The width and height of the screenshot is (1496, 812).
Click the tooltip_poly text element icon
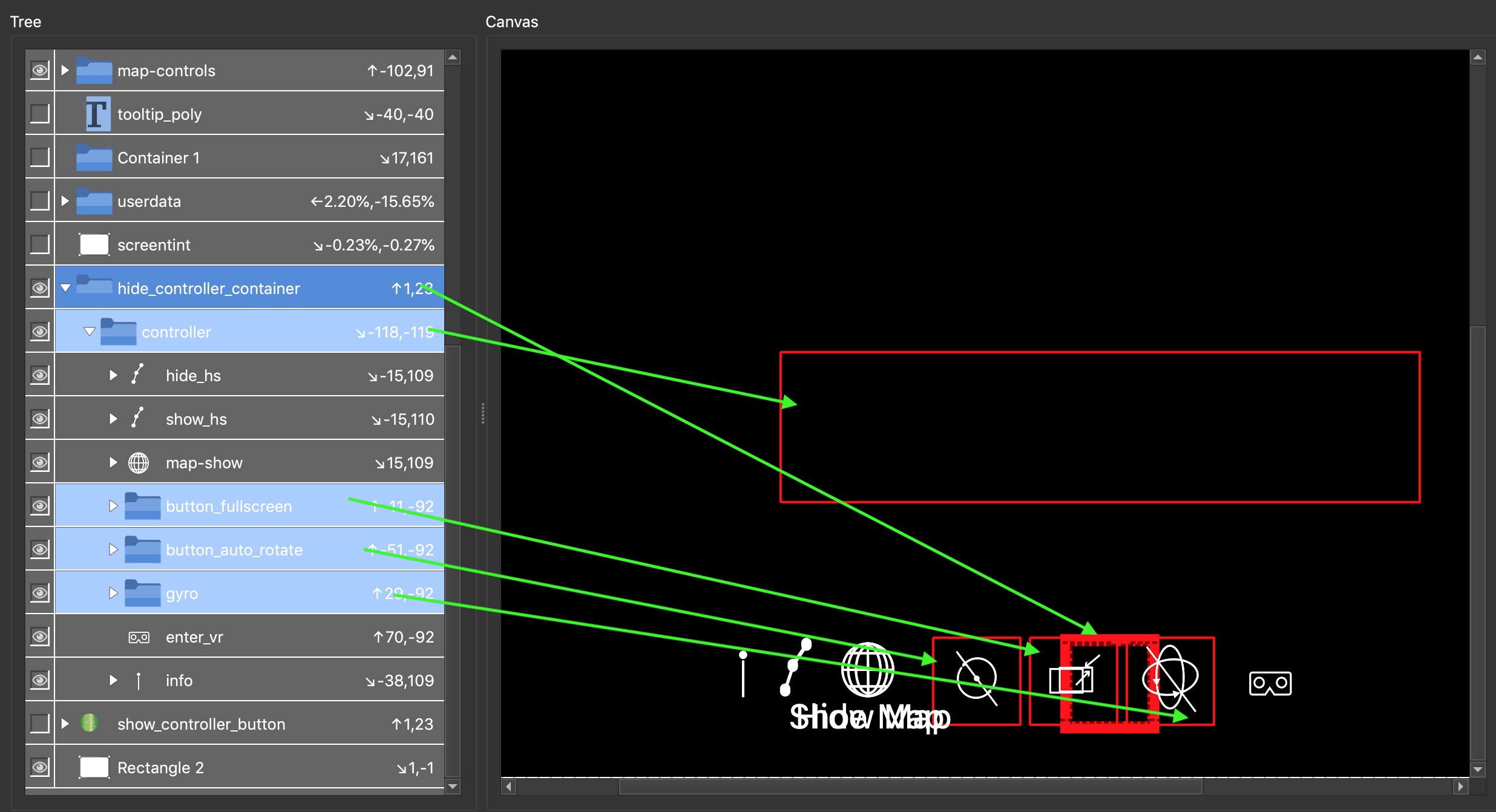point(97,114)
